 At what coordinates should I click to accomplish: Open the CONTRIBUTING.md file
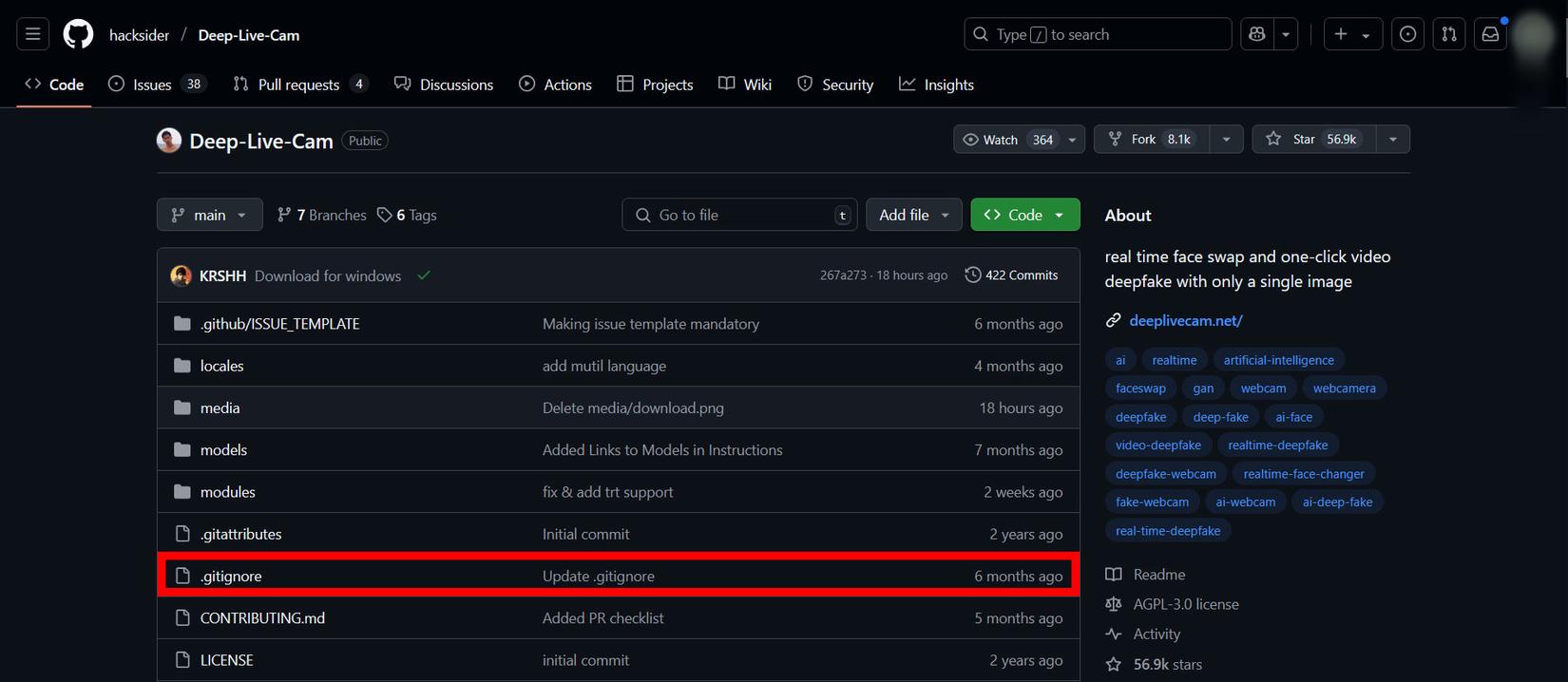[x=262, y=618]
